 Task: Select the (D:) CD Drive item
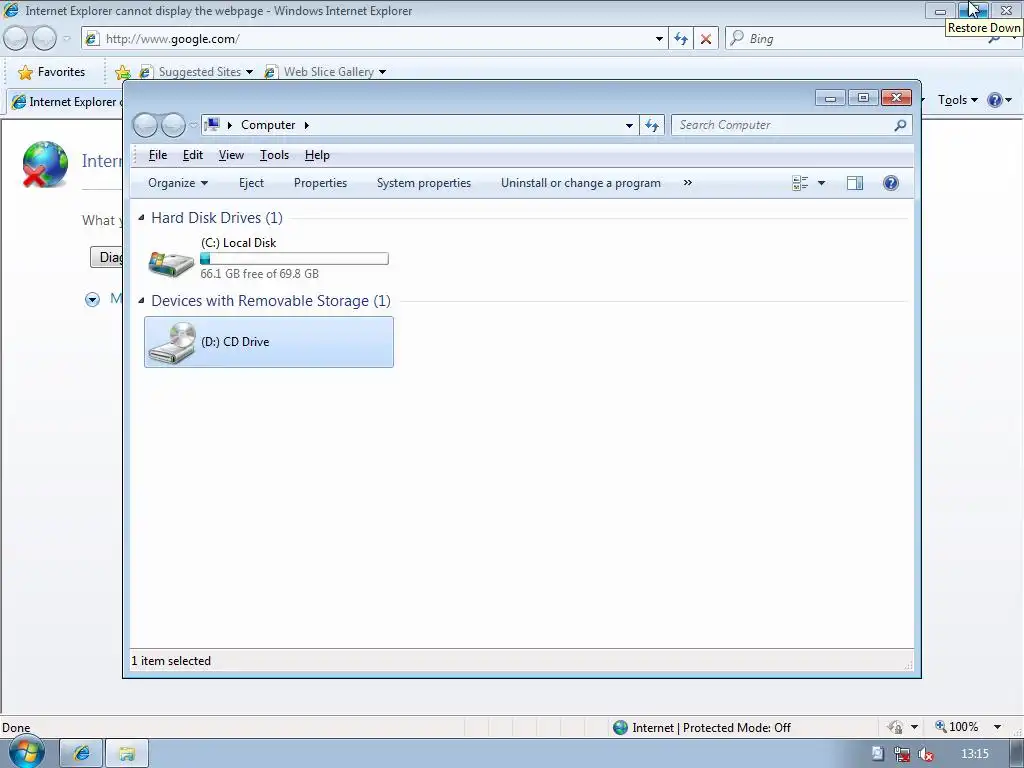pos(269,342)
